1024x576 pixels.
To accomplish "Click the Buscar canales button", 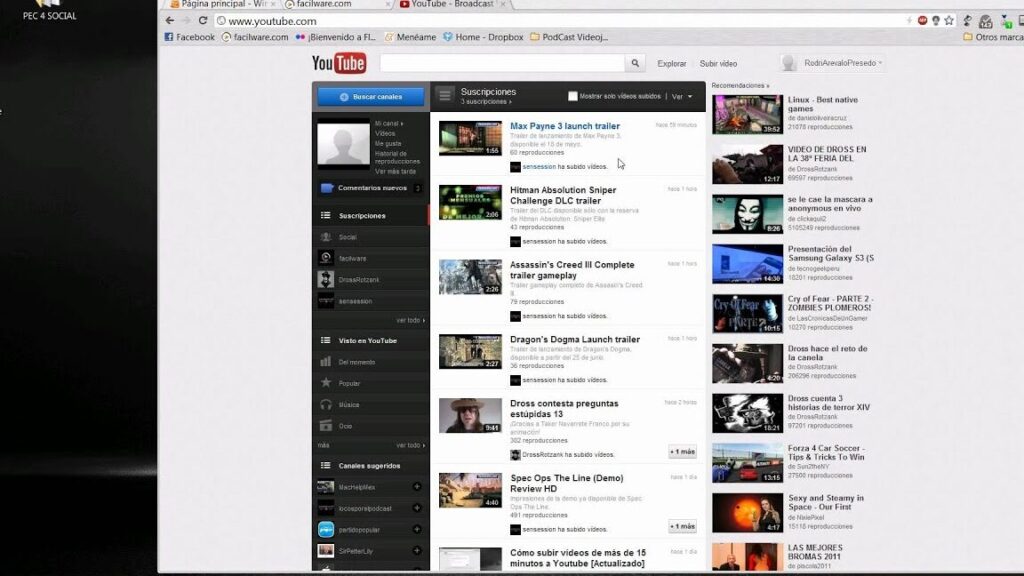I will click(371, 97).
